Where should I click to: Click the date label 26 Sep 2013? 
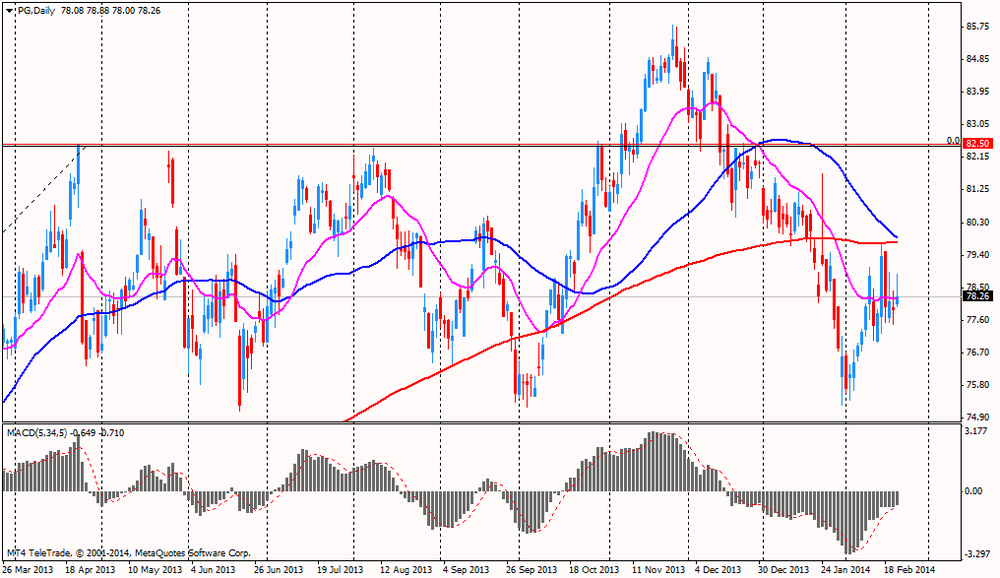[531, 569]
